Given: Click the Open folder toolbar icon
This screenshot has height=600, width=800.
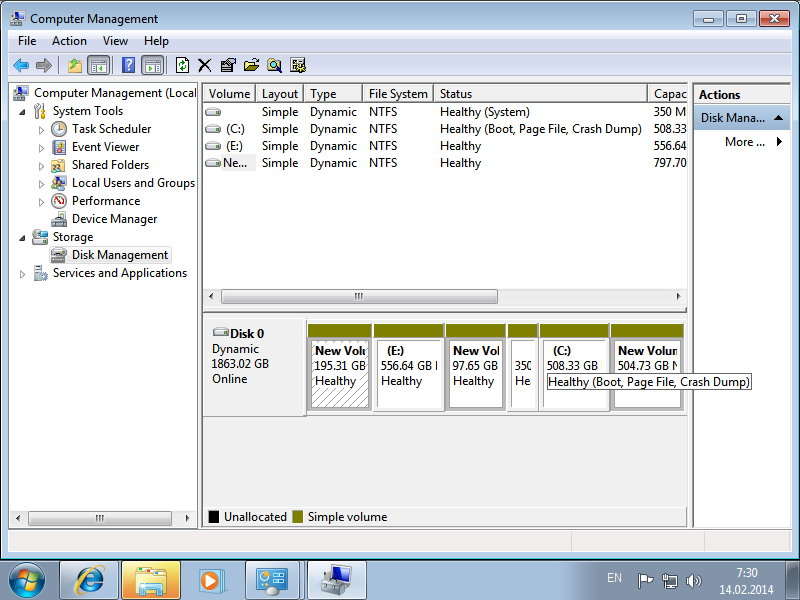Looking at the screenshot, I should click(x=251, y=65).
